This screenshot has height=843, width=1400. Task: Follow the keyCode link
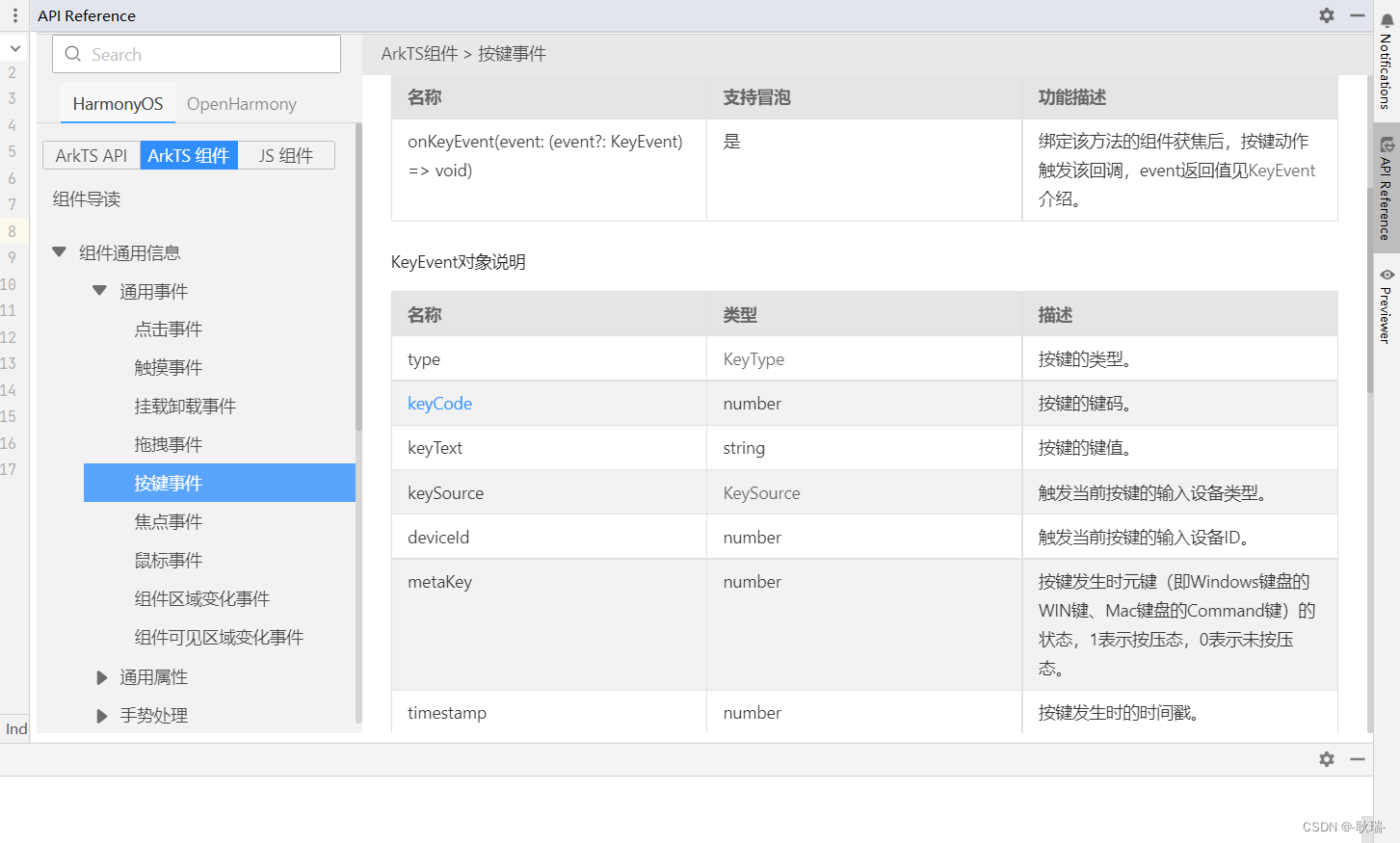click(x=439, y=404)
